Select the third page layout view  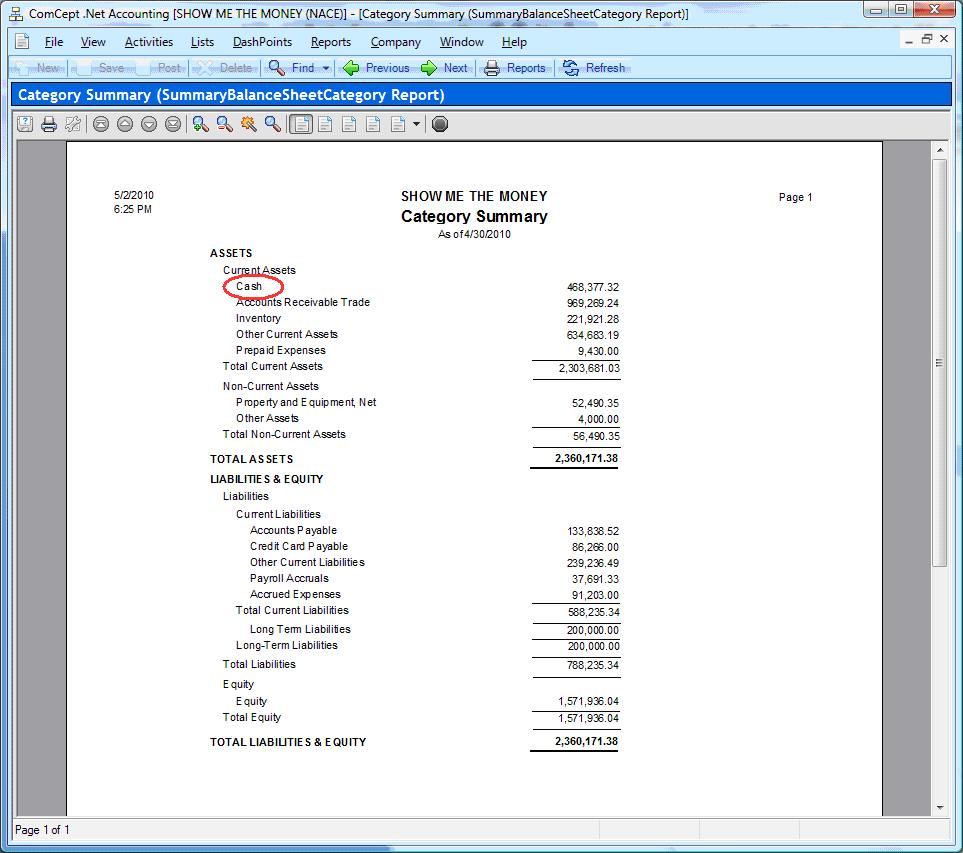(349, 124)
